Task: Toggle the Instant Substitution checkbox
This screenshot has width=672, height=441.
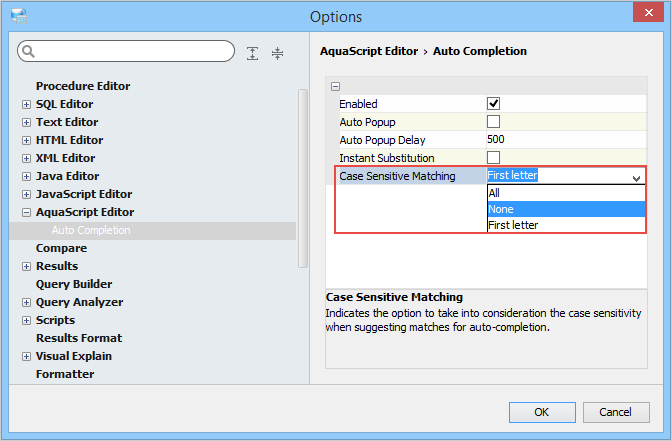Action: click(493, 158)
